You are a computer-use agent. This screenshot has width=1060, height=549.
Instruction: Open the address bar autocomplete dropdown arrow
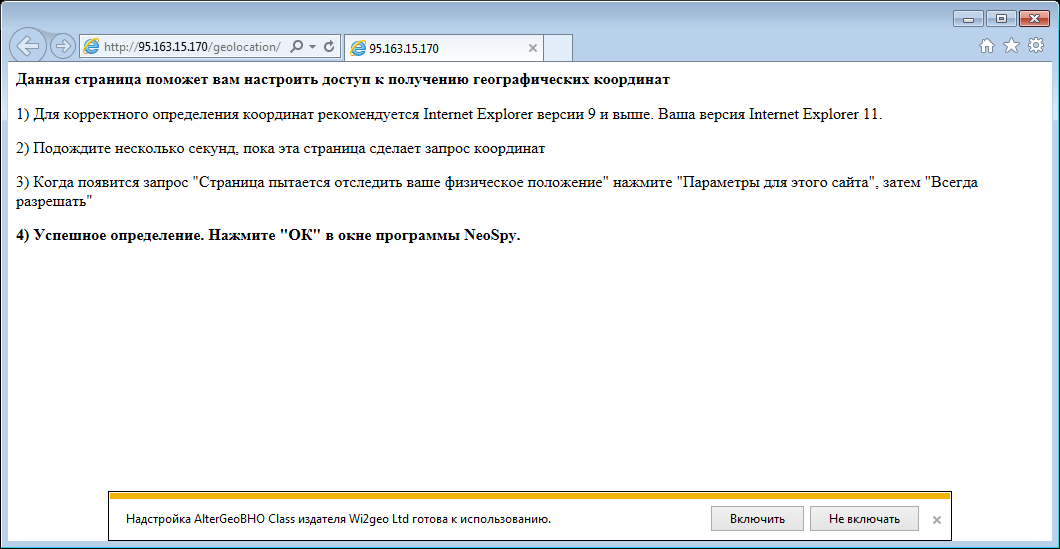pyautogui.click(x=312, y=47)
